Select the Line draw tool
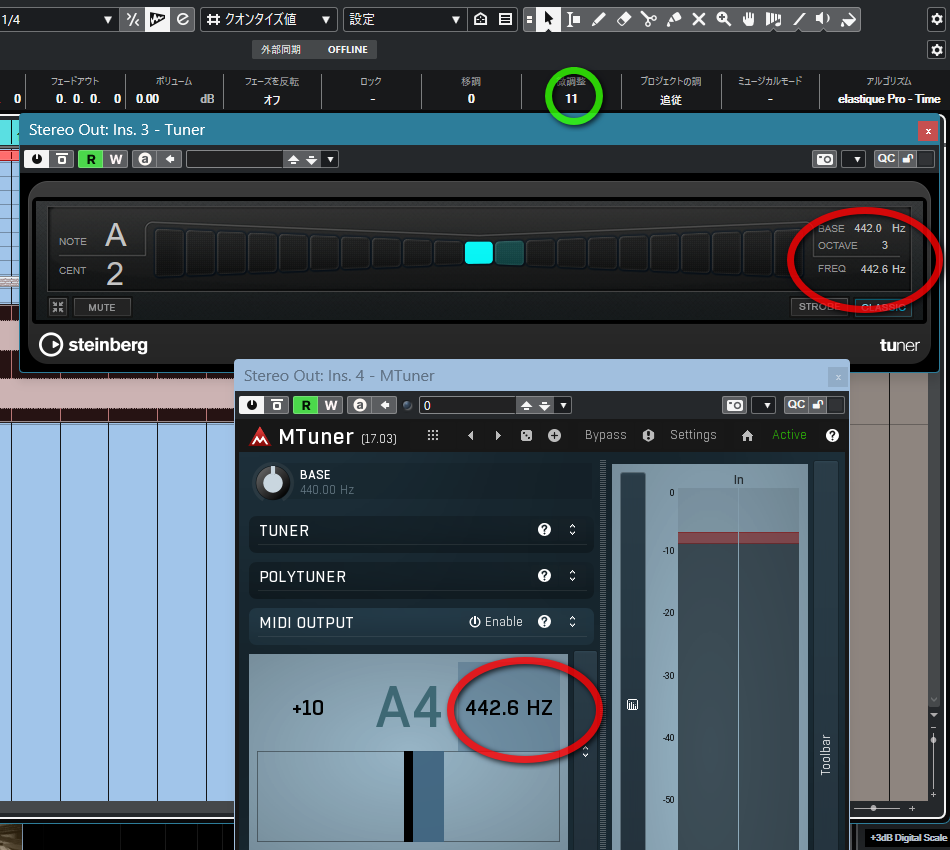 (x=799, y=19)
